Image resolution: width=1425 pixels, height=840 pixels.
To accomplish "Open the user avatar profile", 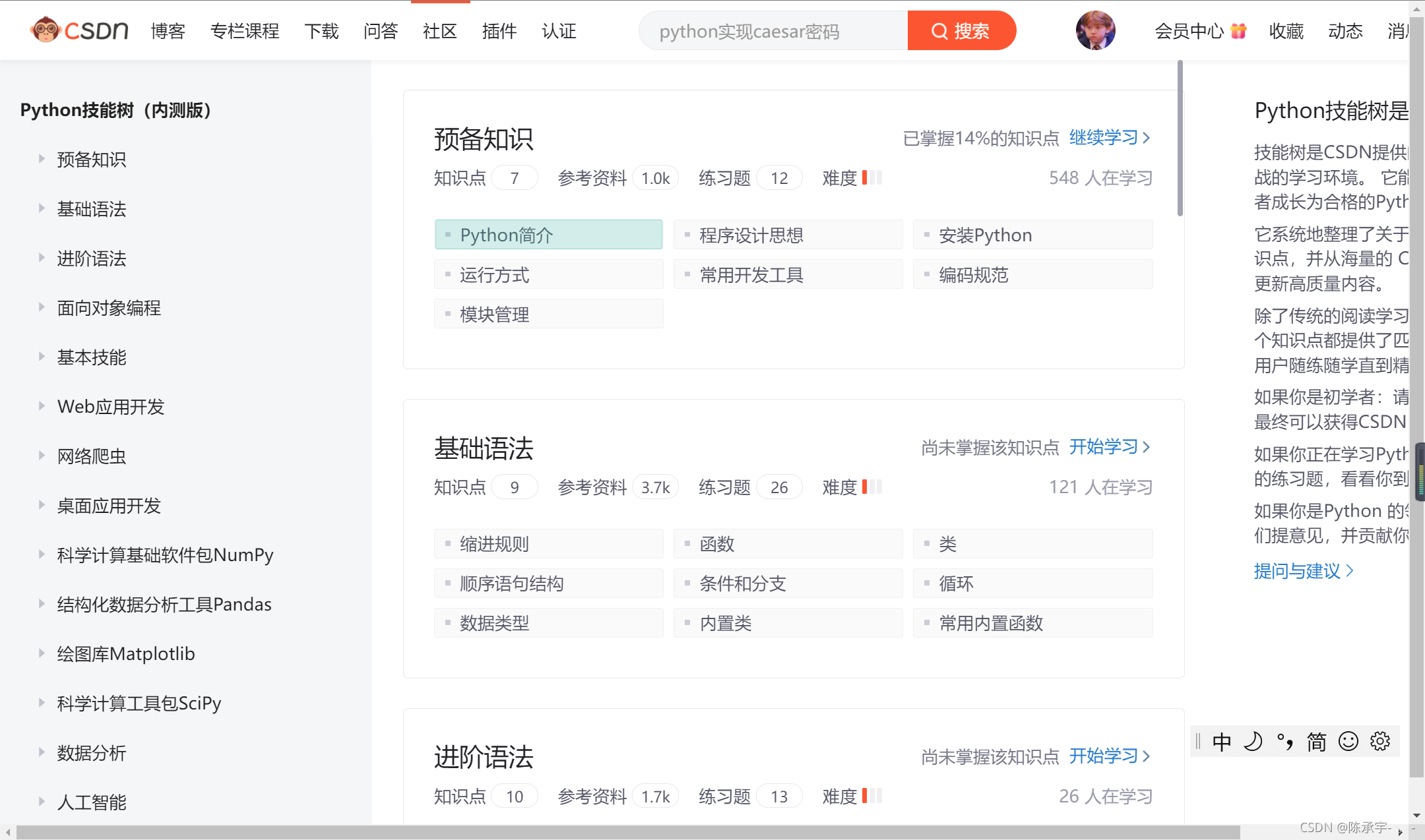I will tap(1096, 30).
